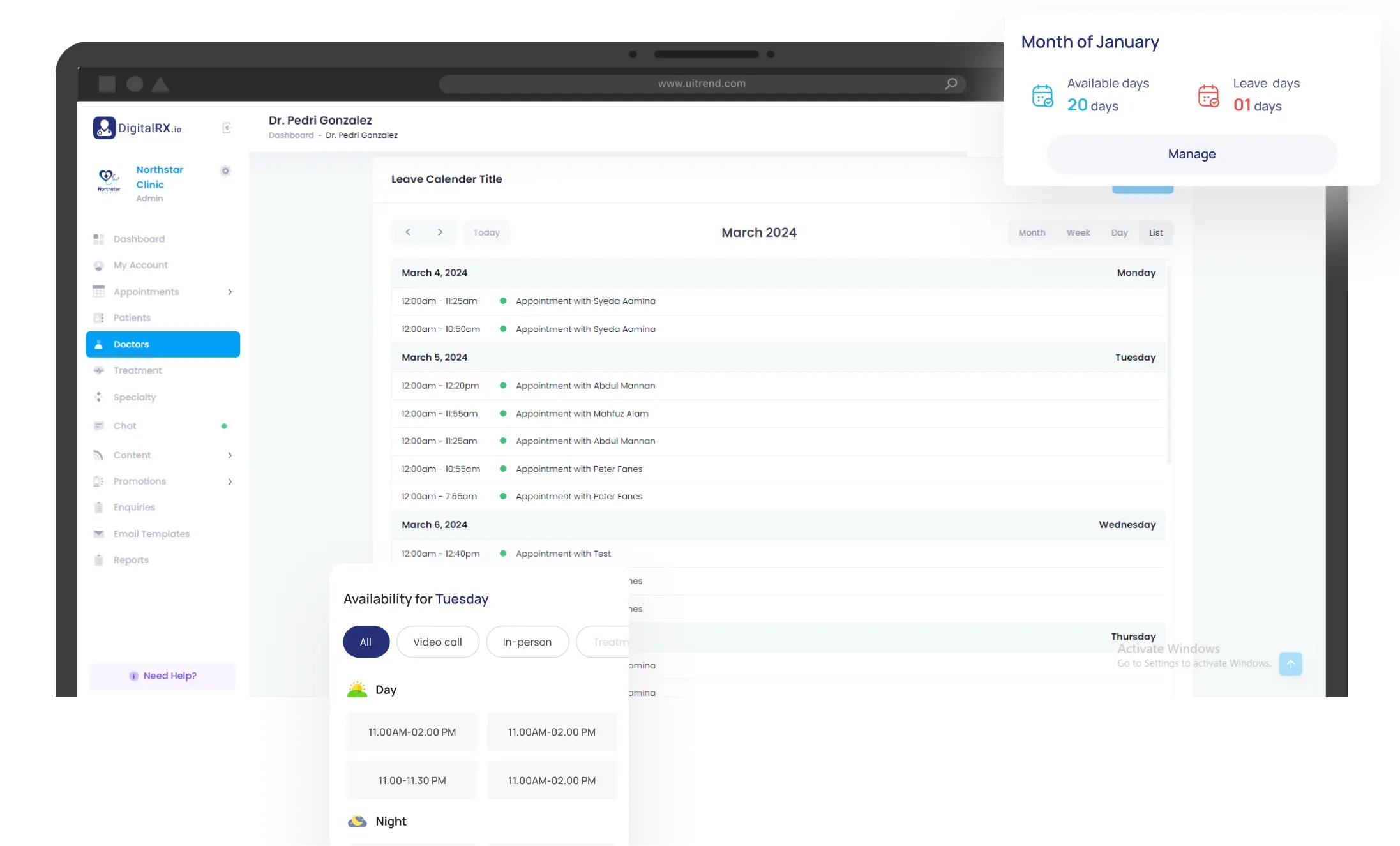
Task: Expand the Promotions menu chevron
Action: click(x=230, y=481)
